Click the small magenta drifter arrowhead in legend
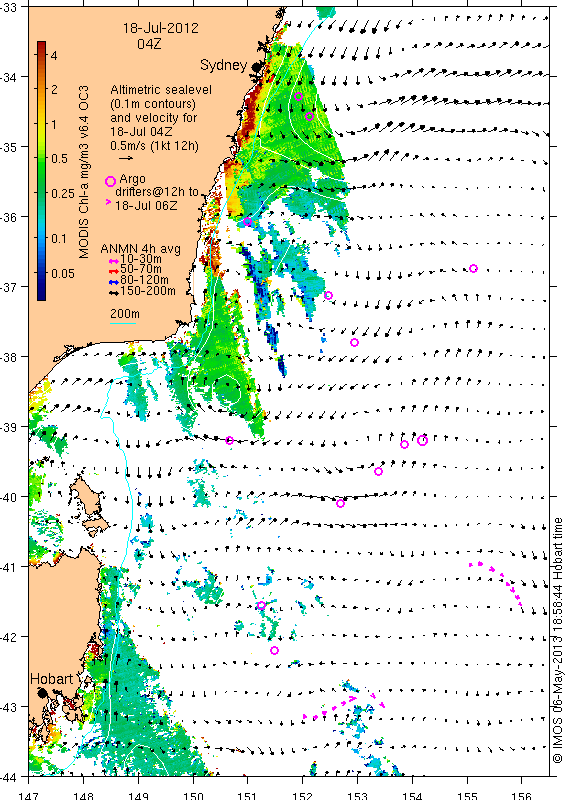 [x=108, y=202]
